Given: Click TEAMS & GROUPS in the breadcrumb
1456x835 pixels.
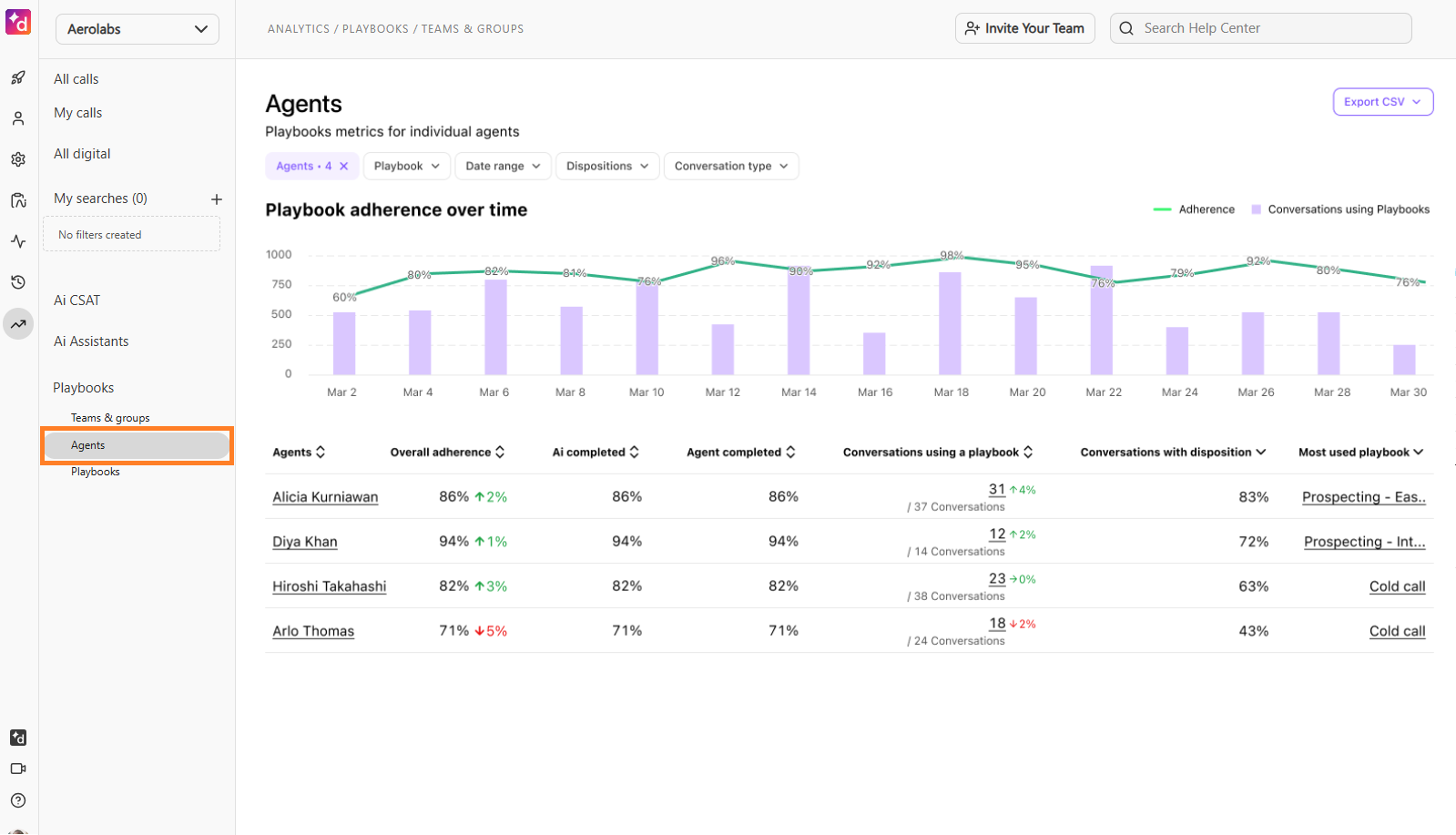Looking at the screenshot, I should [x=473, y=29].
